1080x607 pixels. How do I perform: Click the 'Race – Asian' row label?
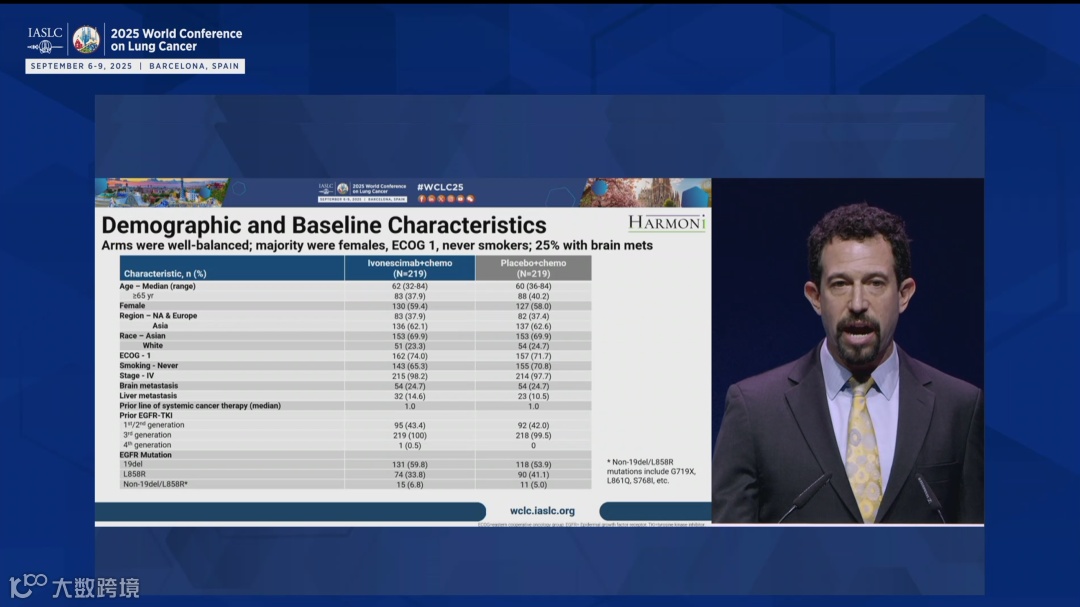tap(143, 336)
